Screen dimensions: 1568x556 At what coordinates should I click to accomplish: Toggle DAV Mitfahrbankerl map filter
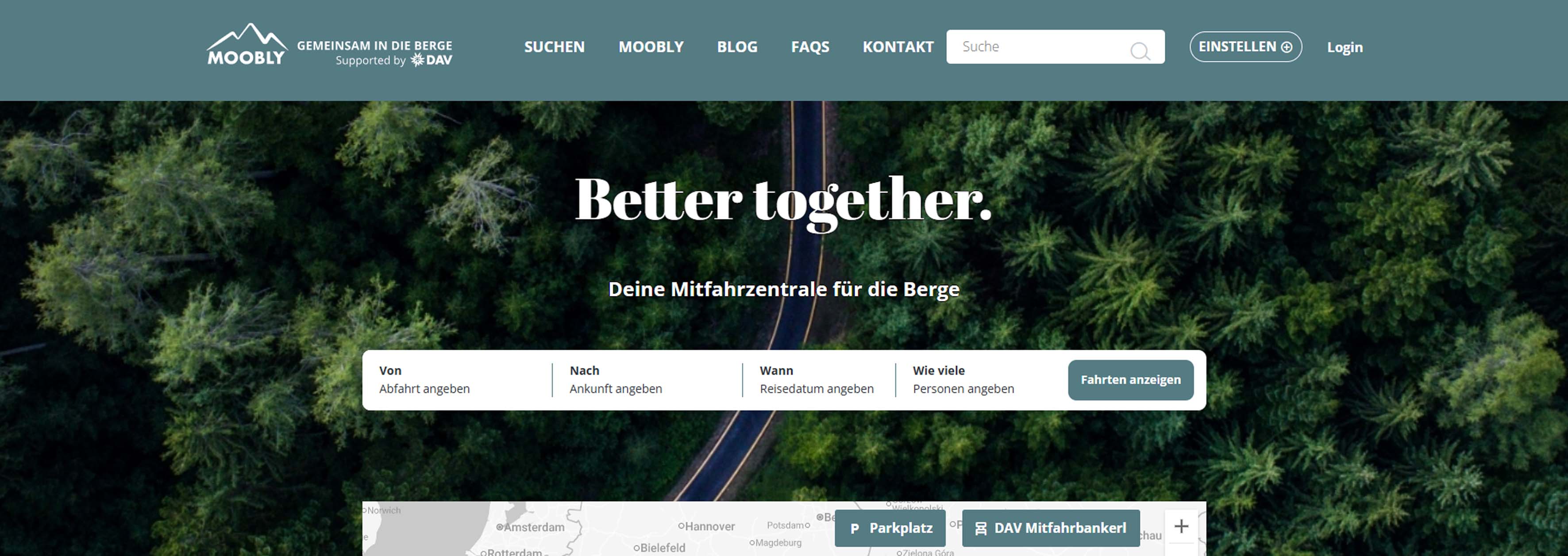[1051, 528]
